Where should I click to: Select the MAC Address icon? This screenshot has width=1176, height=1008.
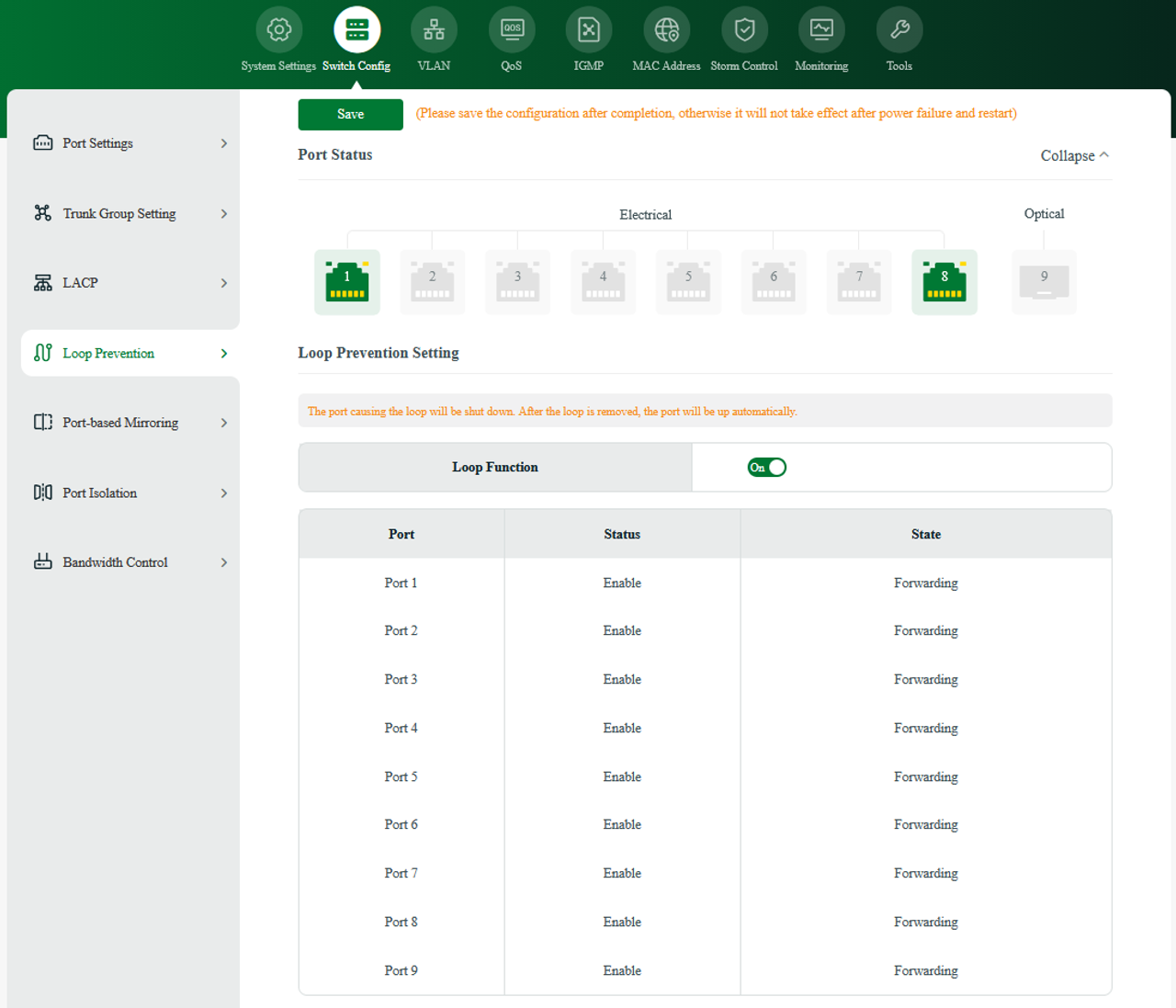tap(666, 28)
